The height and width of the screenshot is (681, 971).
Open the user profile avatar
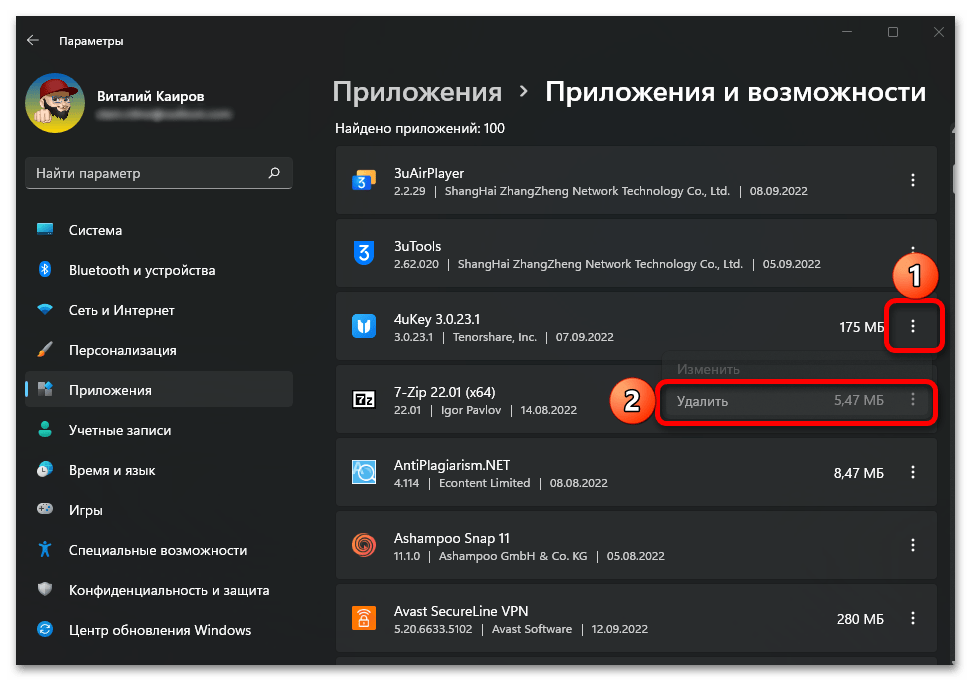tap(54, 103)
